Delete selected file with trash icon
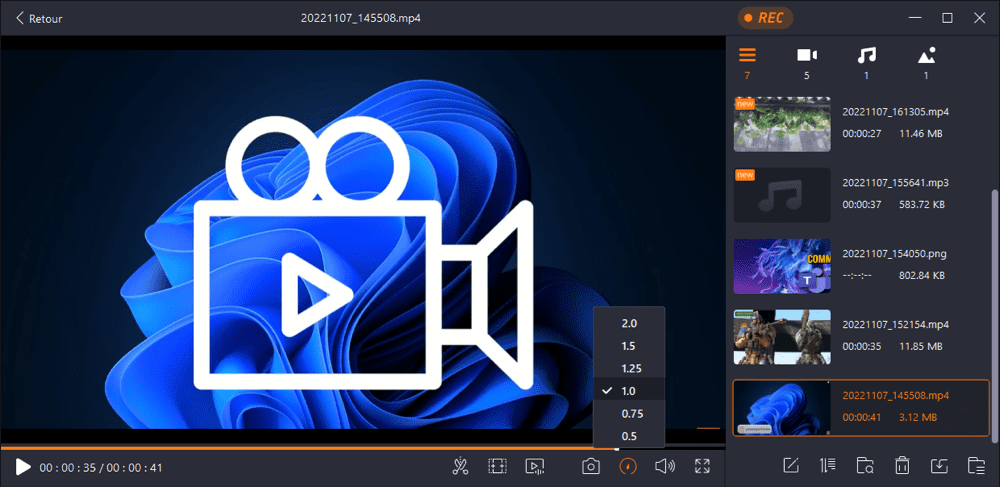 902,466
